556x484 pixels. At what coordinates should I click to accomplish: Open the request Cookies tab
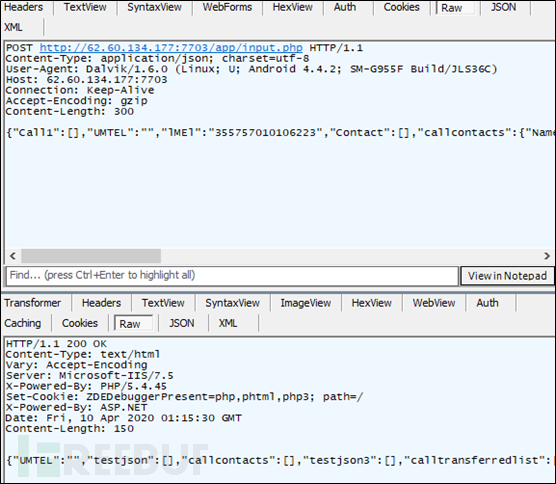(401, 7)
